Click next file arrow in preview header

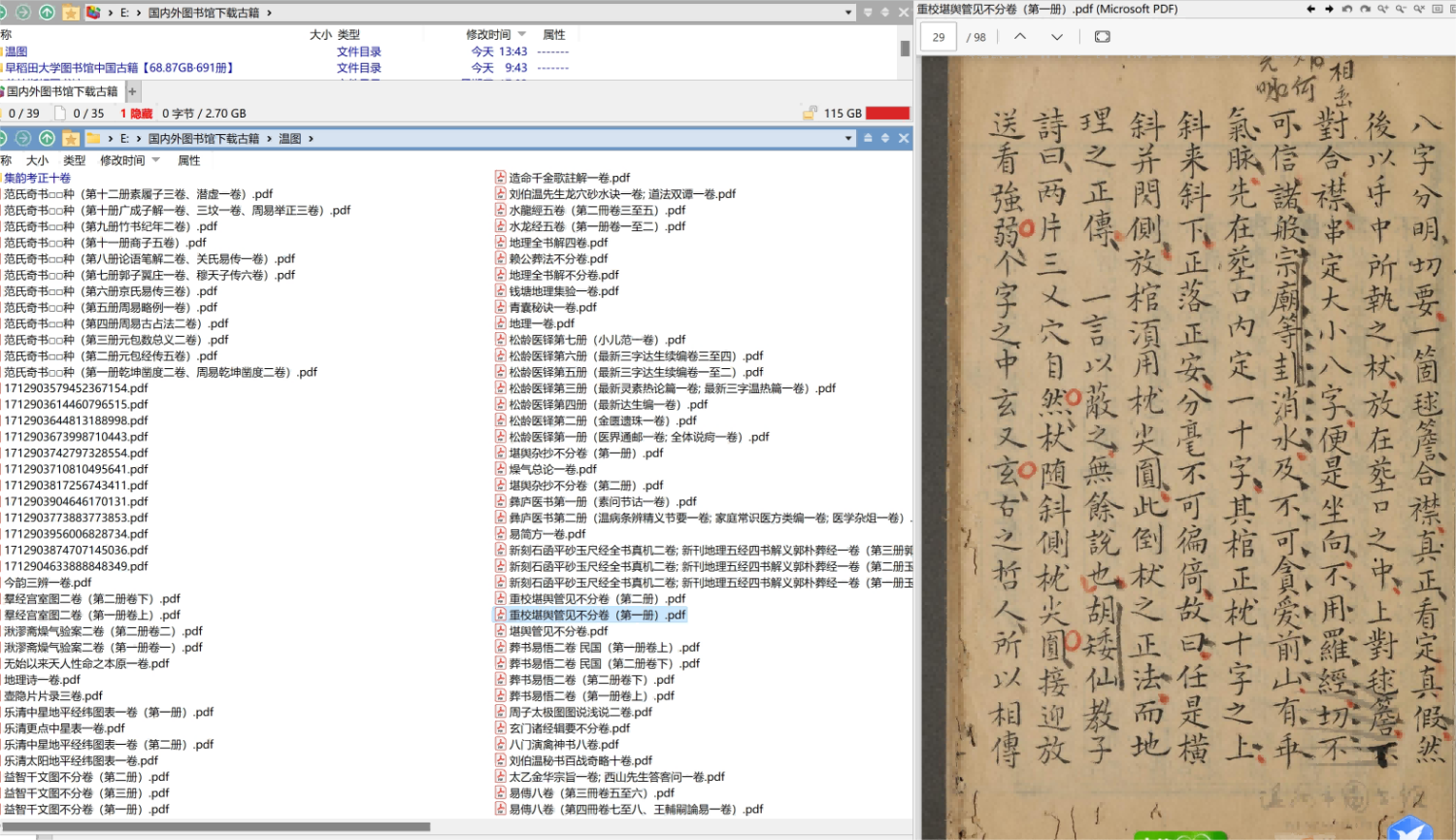(x=1329, y=9)
